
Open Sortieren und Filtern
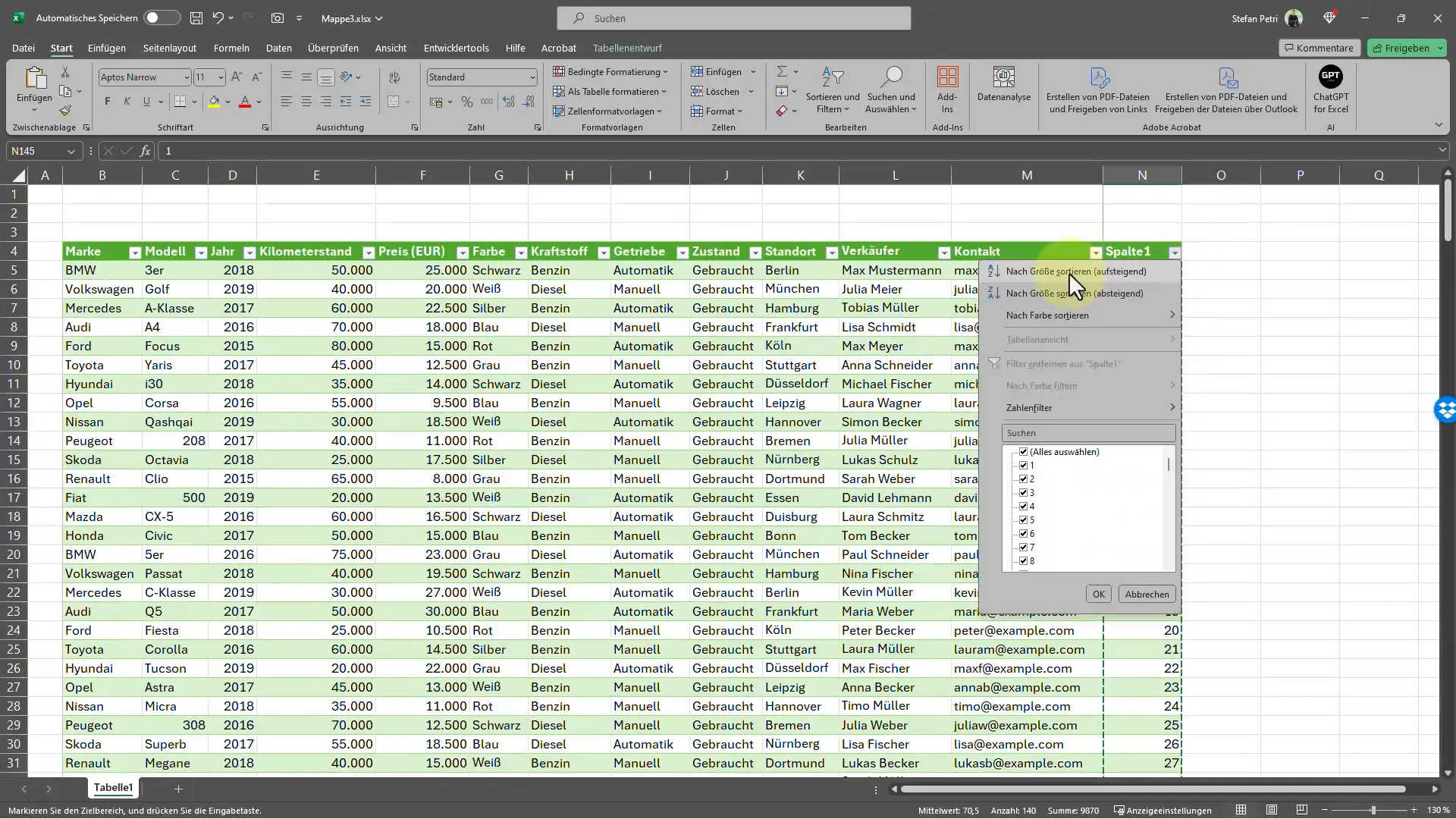pyautogui.click(x=833, y=90)
